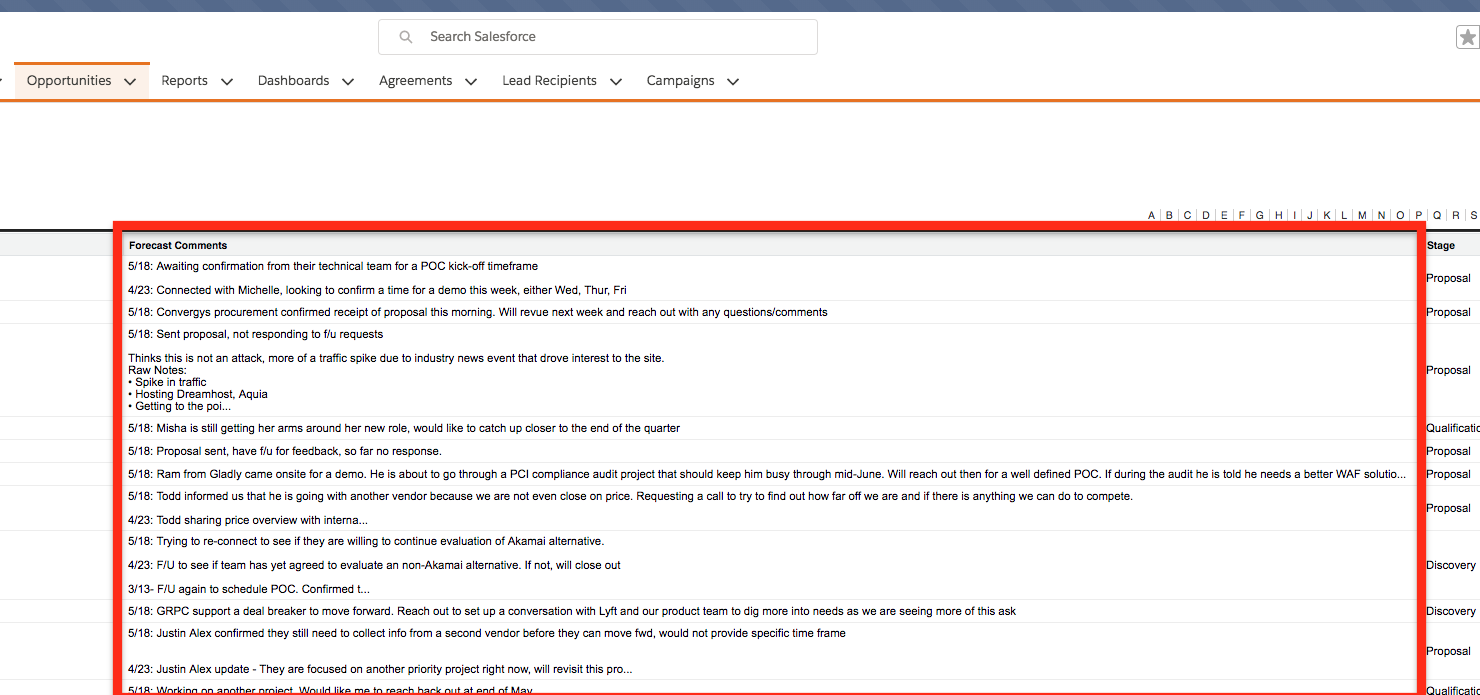Filter list by letter A
The height and width of the screenshot is (695, 1480).
click(1152, 216)
